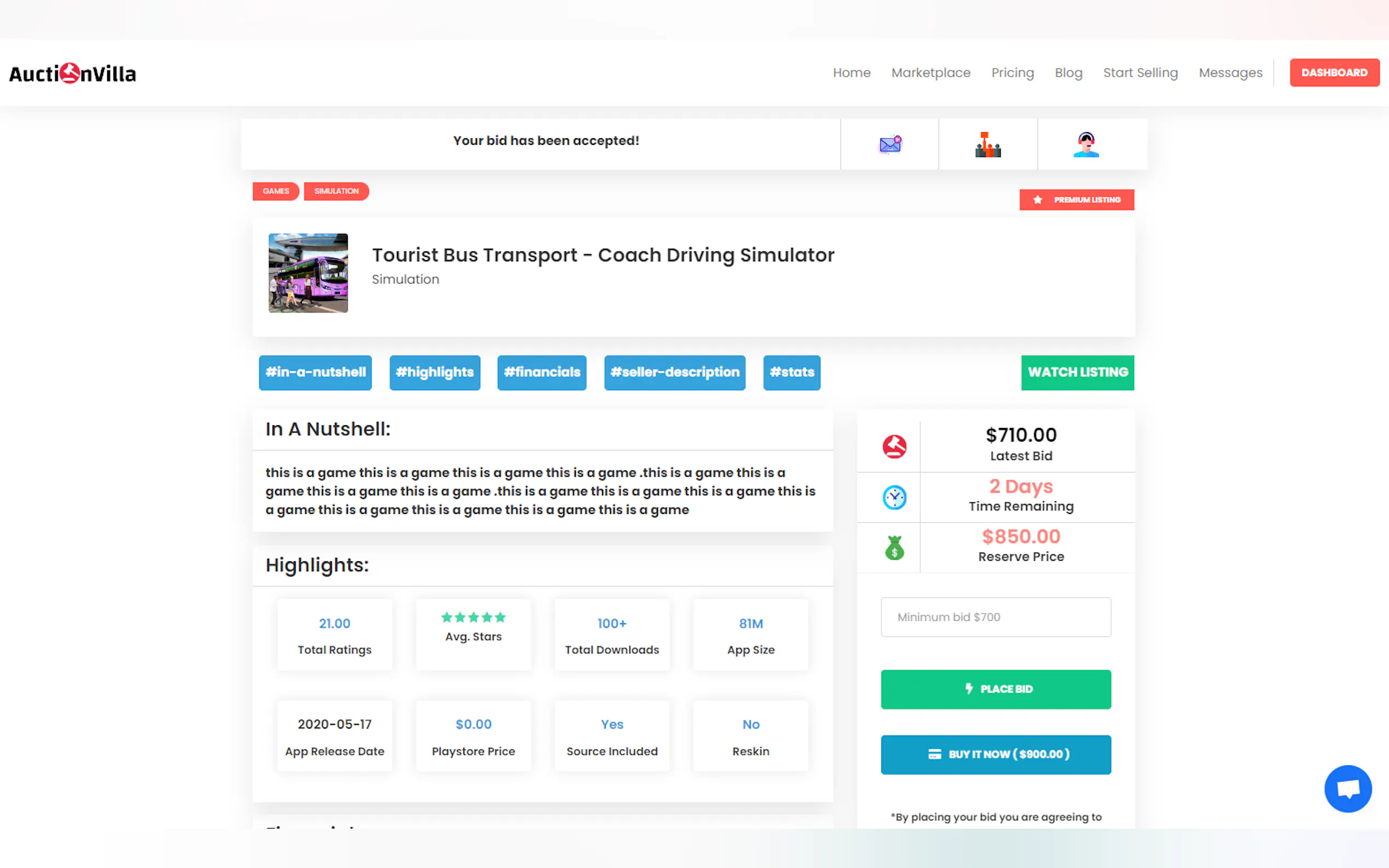The width and height of the screenshot is (1389, 868).
Task: Open the Marketplace menu item
Action: coord(930,73)
